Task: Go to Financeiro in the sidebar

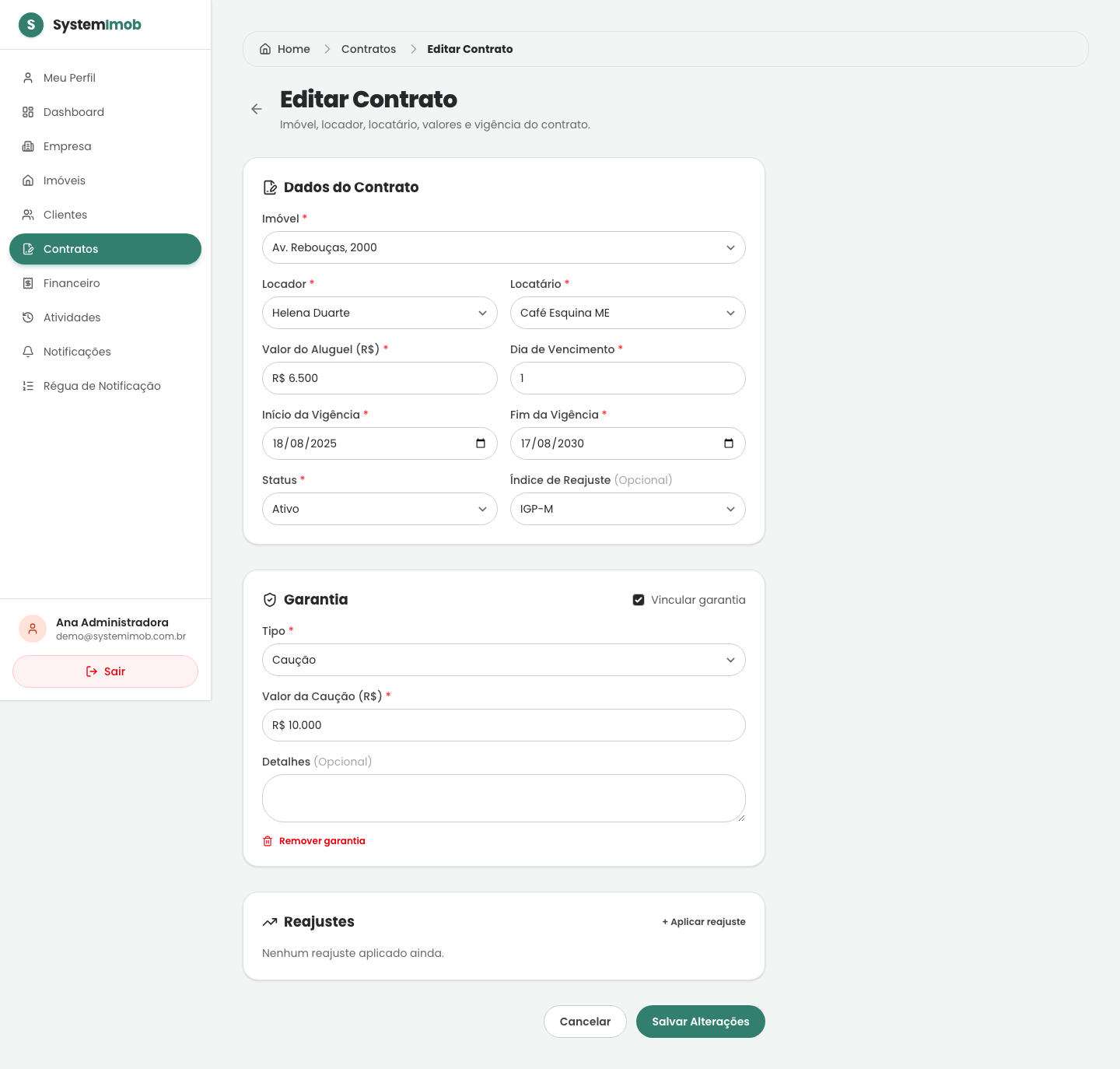Action: click(105, 283)
